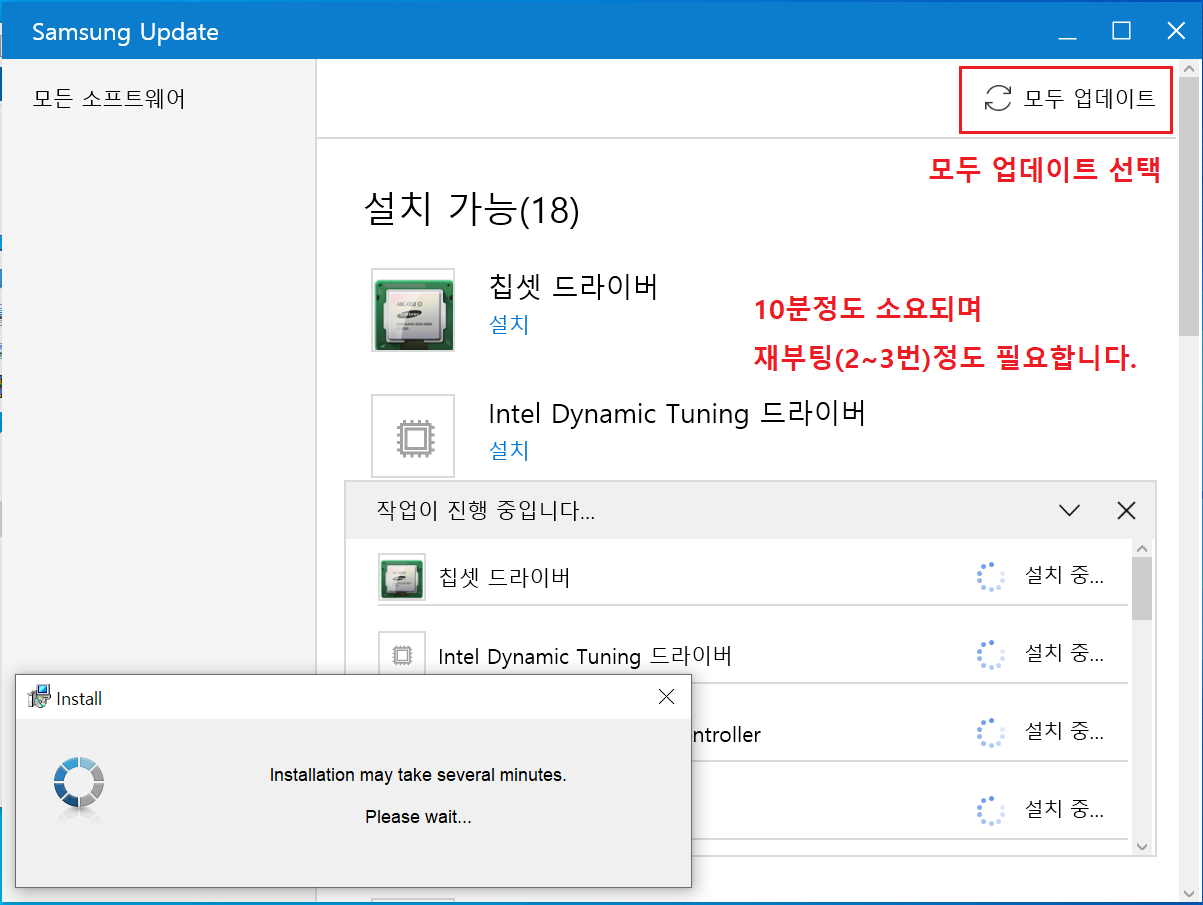Click the 설치 가능(18) heading
1203x905 pixels.
pos(472,210)
